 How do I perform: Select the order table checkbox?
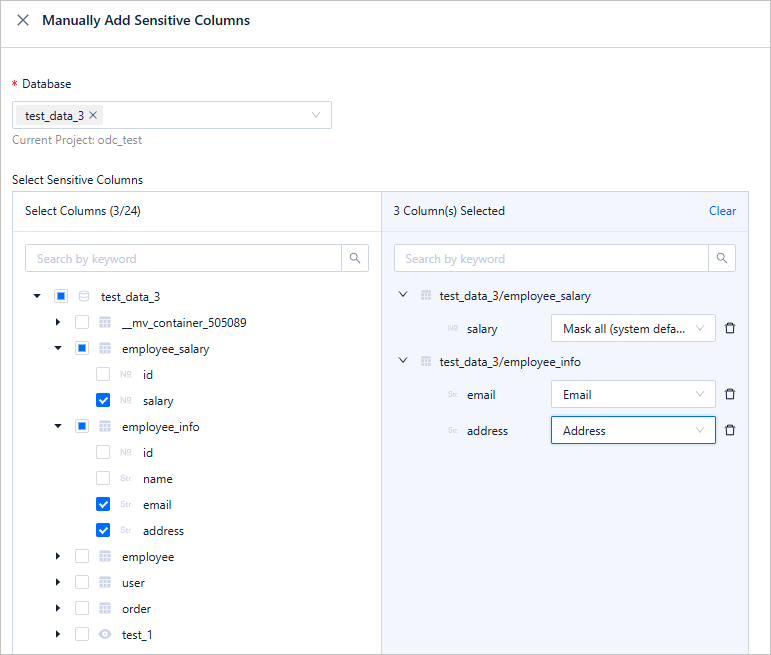pos(82,608)
